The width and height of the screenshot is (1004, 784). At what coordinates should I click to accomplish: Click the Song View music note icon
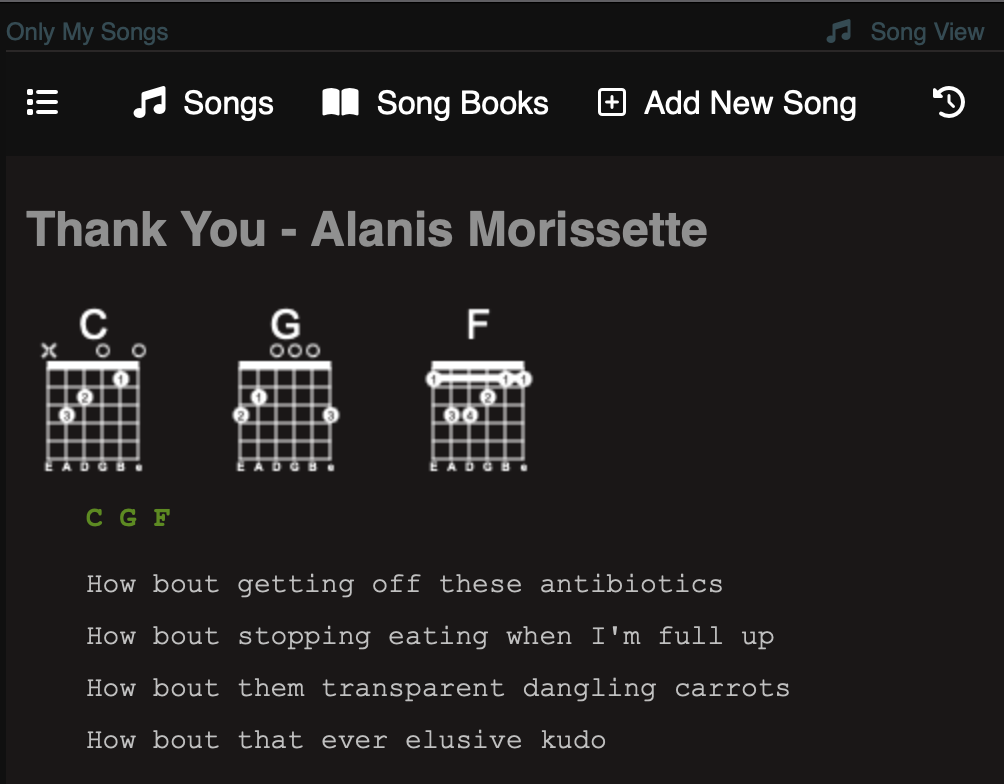click(x=839, y=32)
